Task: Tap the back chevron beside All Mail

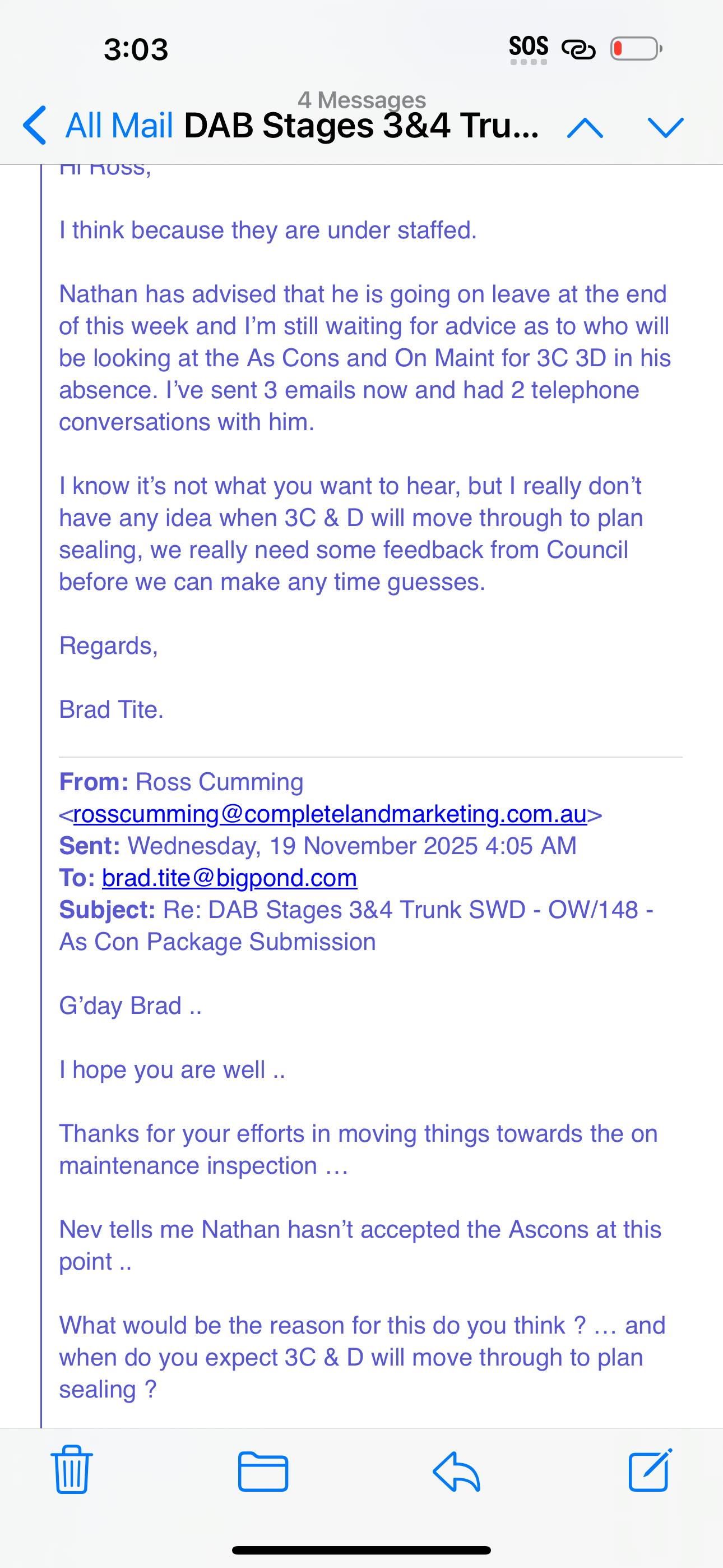Action: pyautogui.click(x=35, y=126)
